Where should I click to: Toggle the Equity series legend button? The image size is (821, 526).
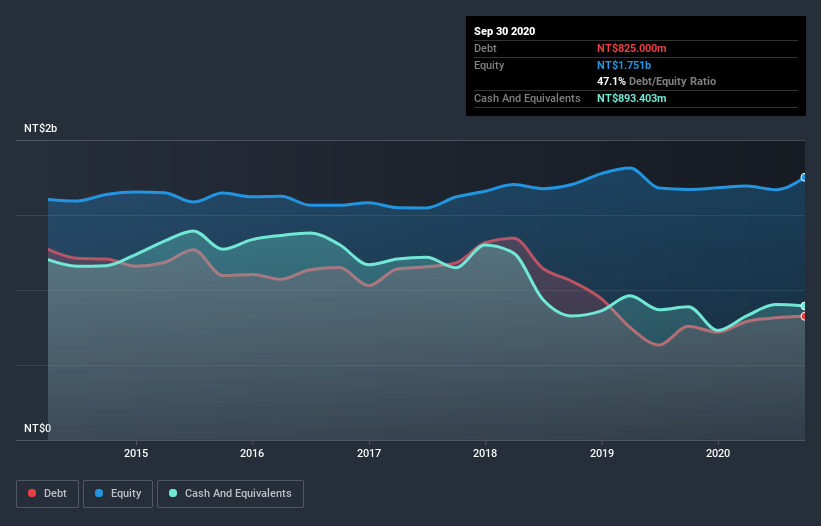118,494
